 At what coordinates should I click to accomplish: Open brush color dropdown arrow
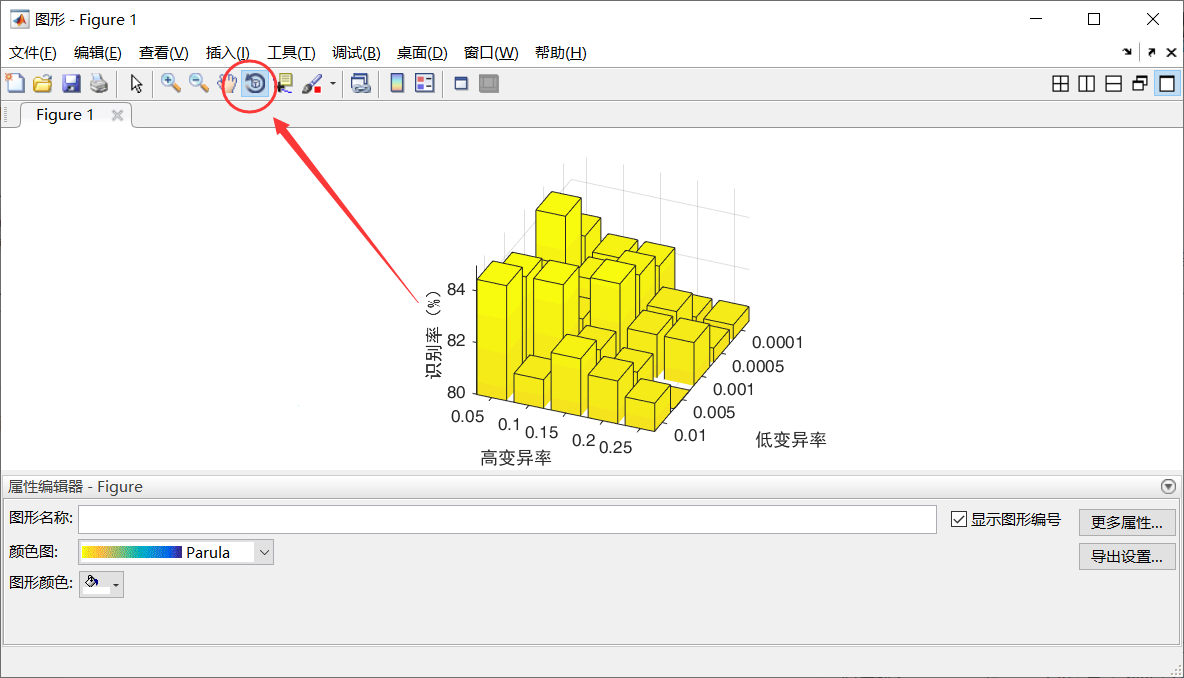[333, 84]
